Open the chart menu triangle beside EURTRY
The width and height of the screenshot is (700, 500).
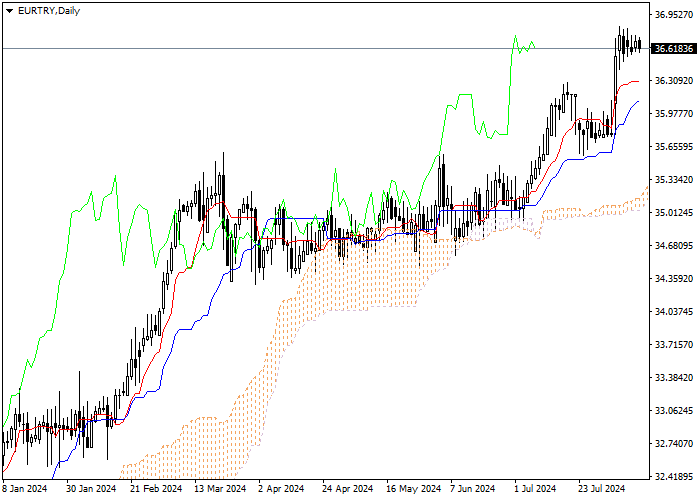click(9, 11)
